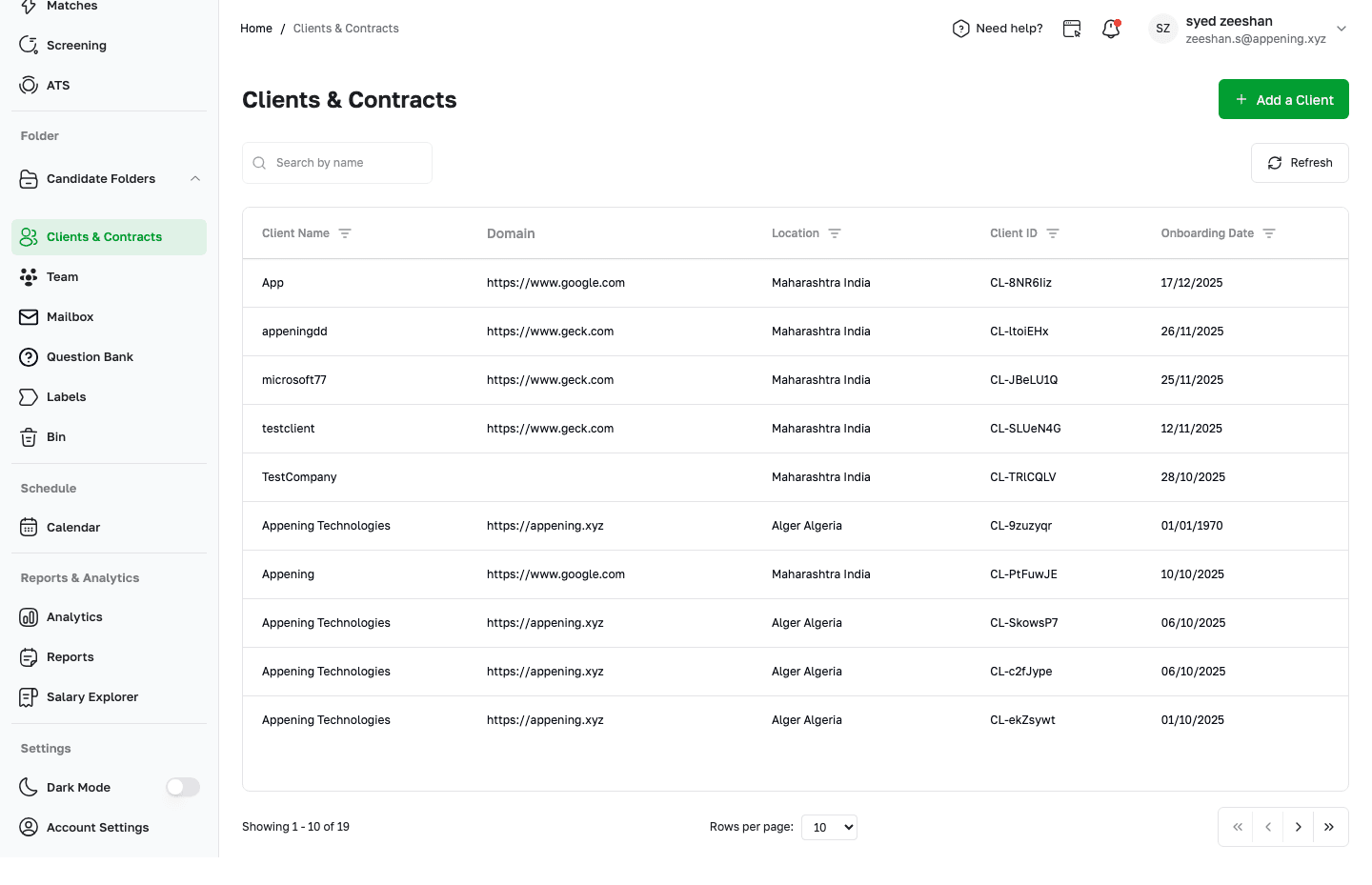The image size is (1372, 885).
Task: Select the TestCompany client name
Action: click(x=299, y=477)
